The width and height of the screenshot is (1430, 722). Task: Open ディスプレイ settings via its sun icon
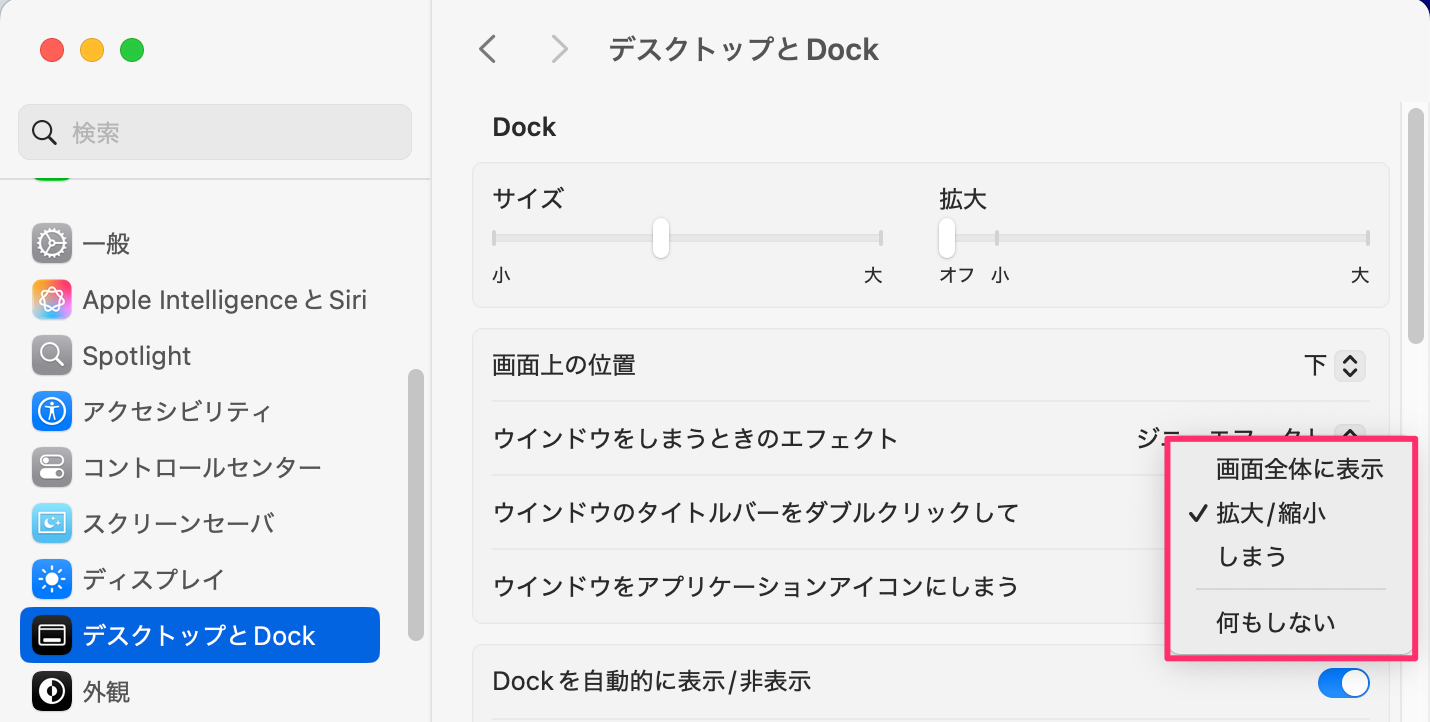tap(51, 579)
